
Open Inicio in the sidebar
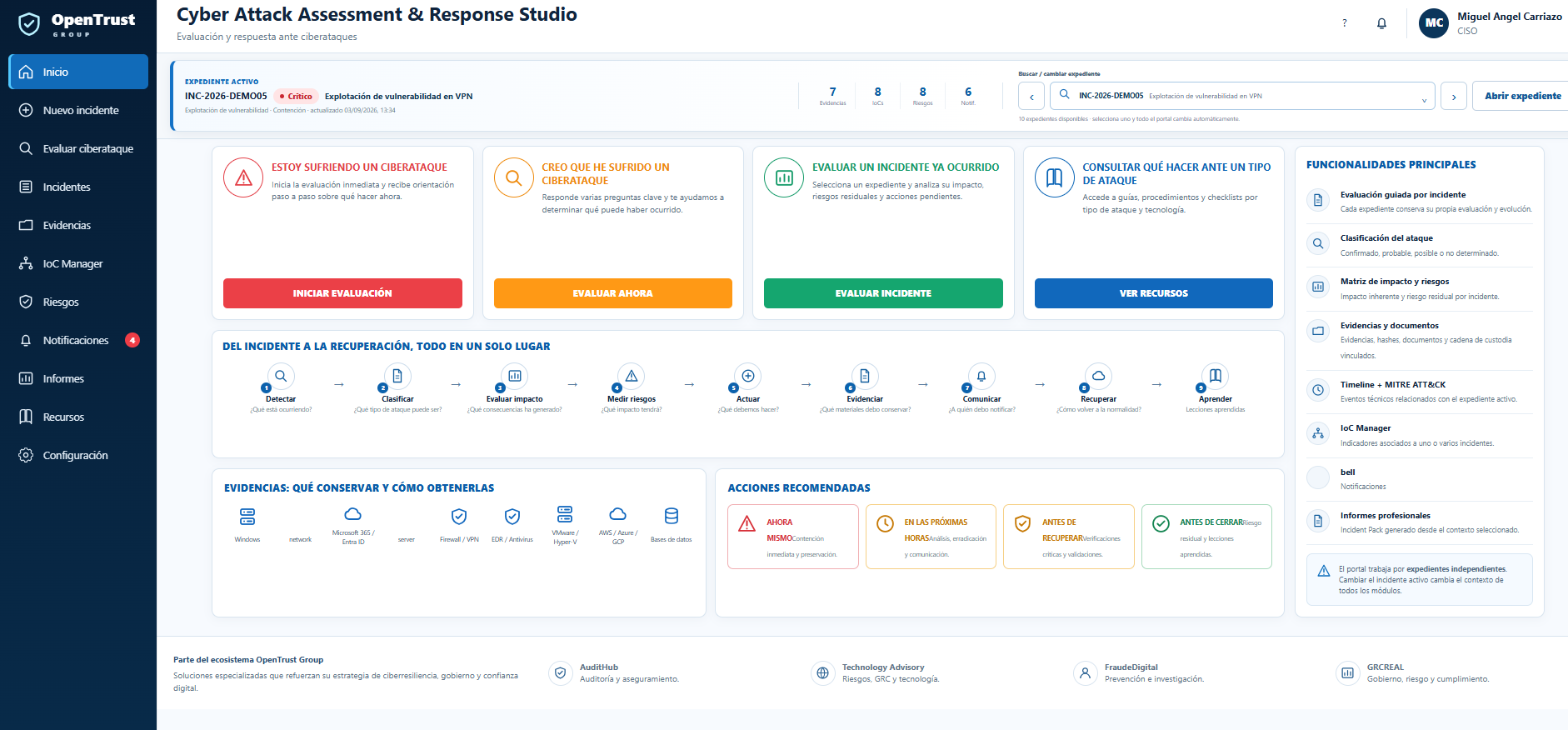pos(78,72)
